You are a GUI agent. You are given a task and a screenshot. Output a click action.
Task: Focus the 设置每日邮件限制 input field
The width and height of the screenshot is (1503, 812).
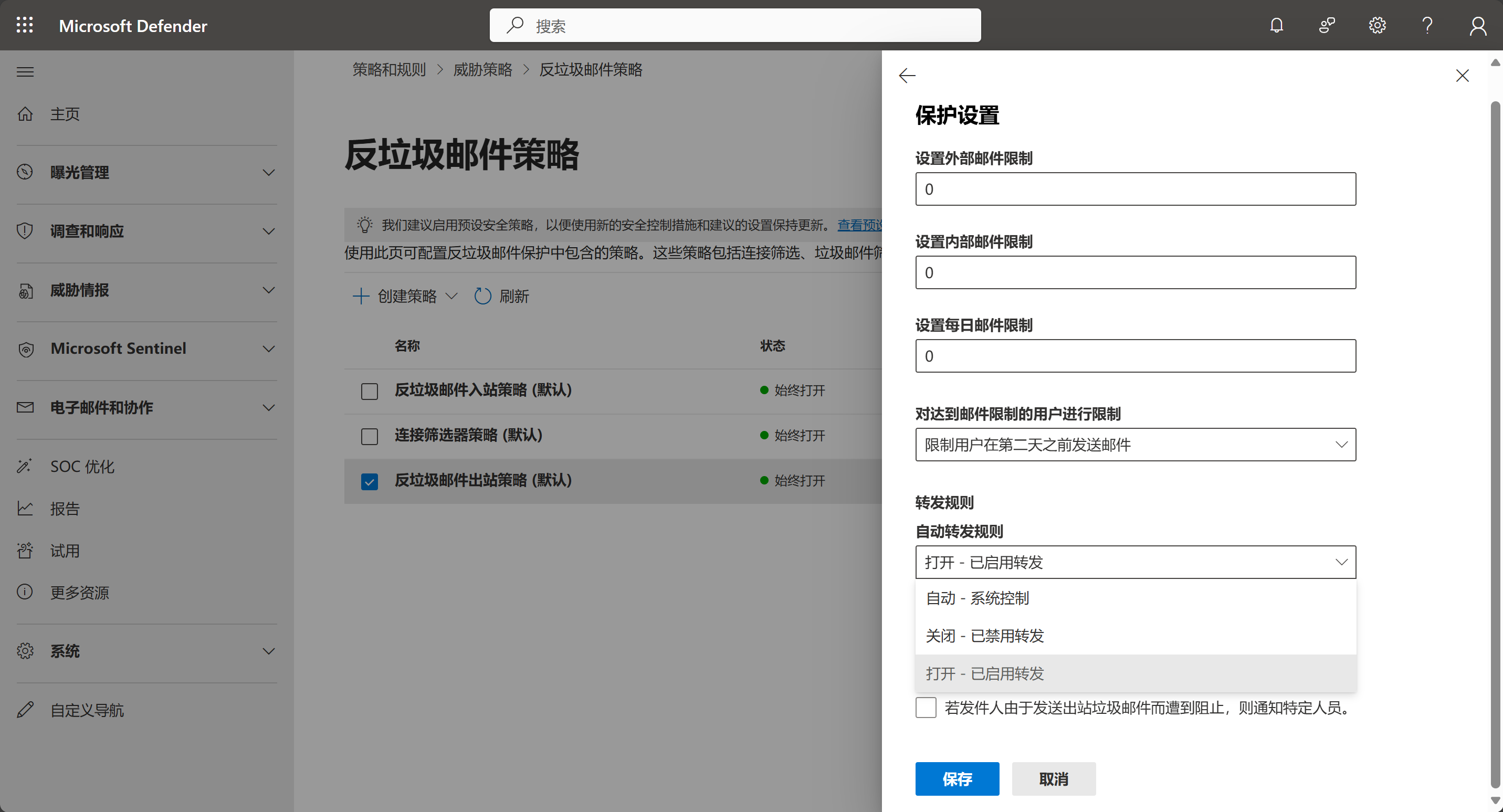pos(1136,356)
